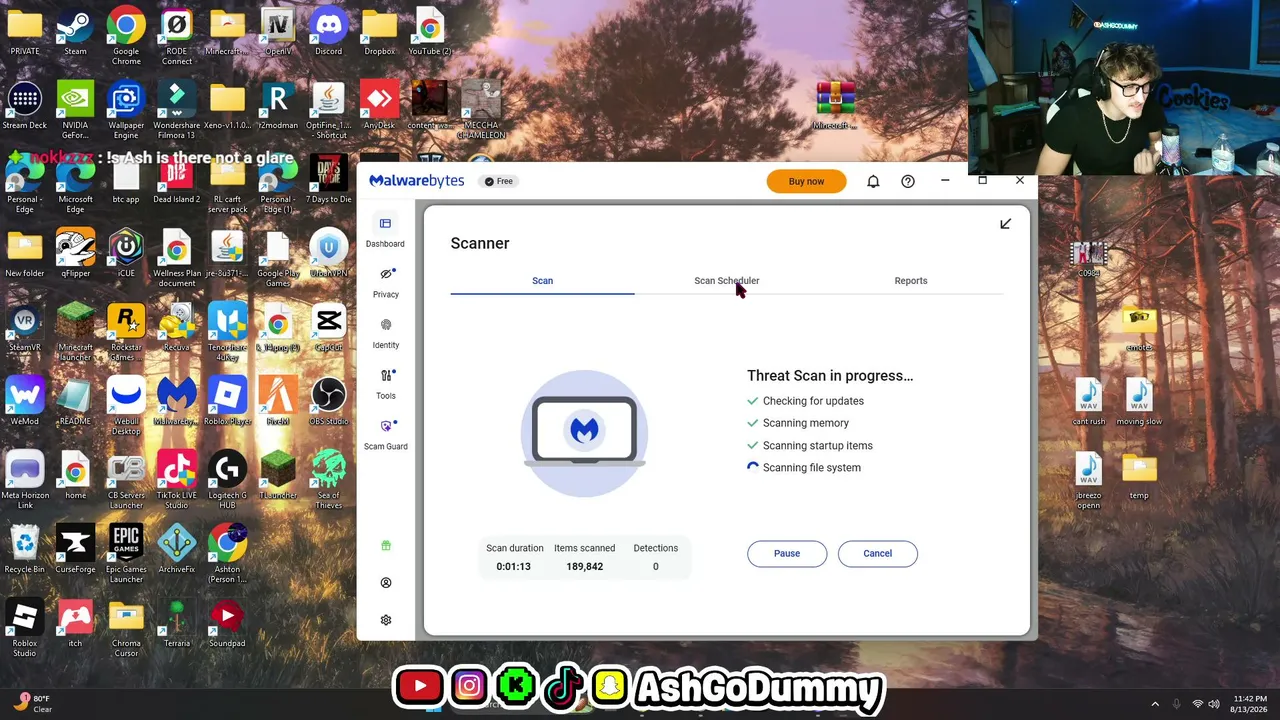Viewport: 1280px width, 720px height.
Task: Open the Tools section in Malwarebytes
Action: (x=386, y=384)
